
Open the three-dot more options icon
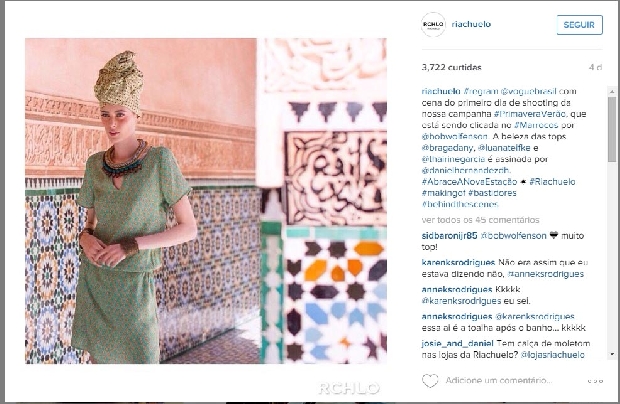595,381
